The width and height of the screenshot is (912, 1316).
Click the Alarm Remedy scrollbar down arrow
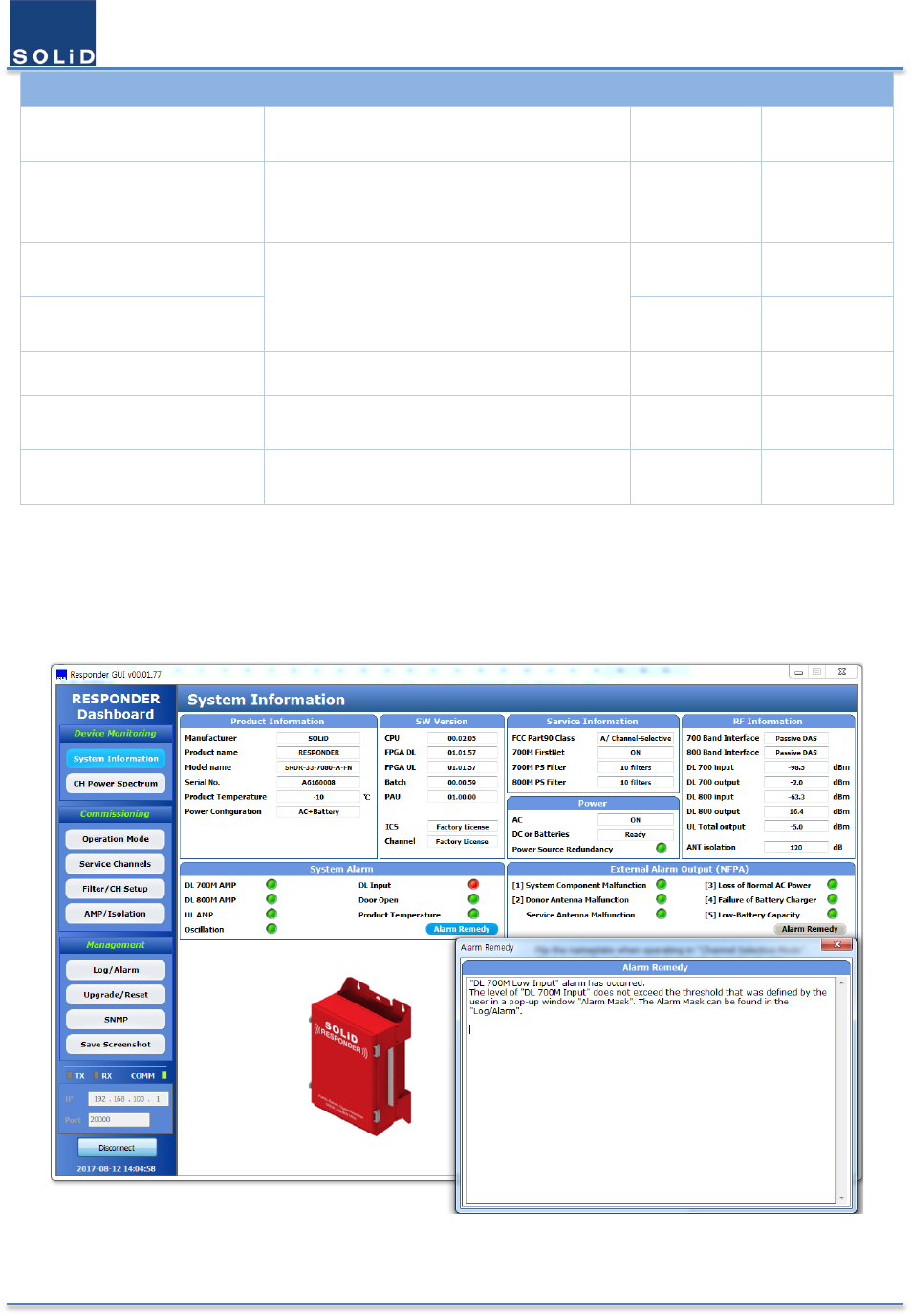[x=842, y=1198]
